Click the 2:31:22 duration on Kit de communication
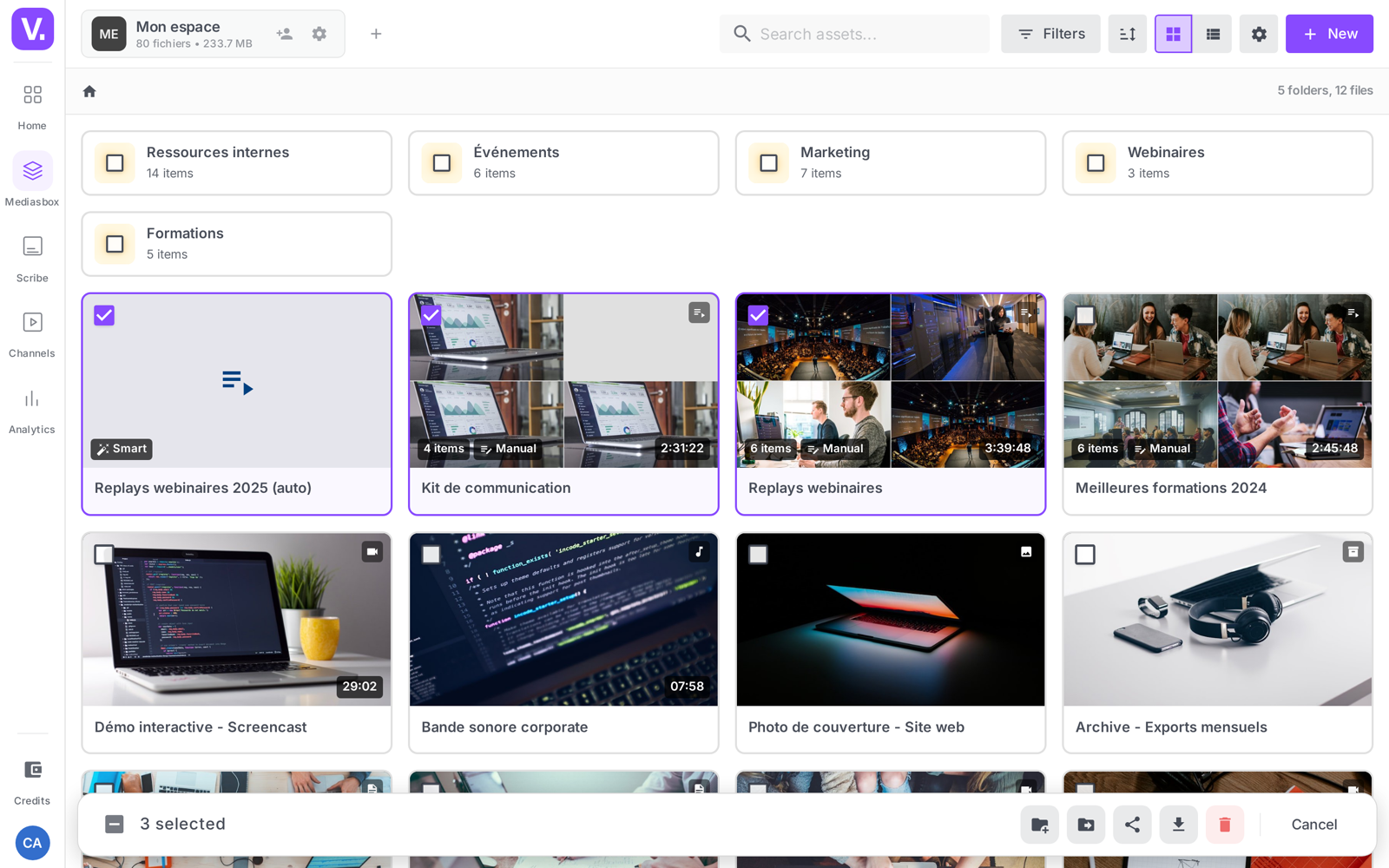Viewport: 1389px width, 868px height. 682,449
